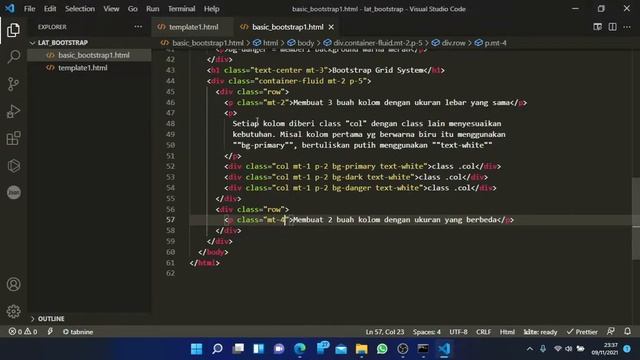640x360 pixels.
Task: Click the editor vertical scrollbar
Action: coord(636,218)
